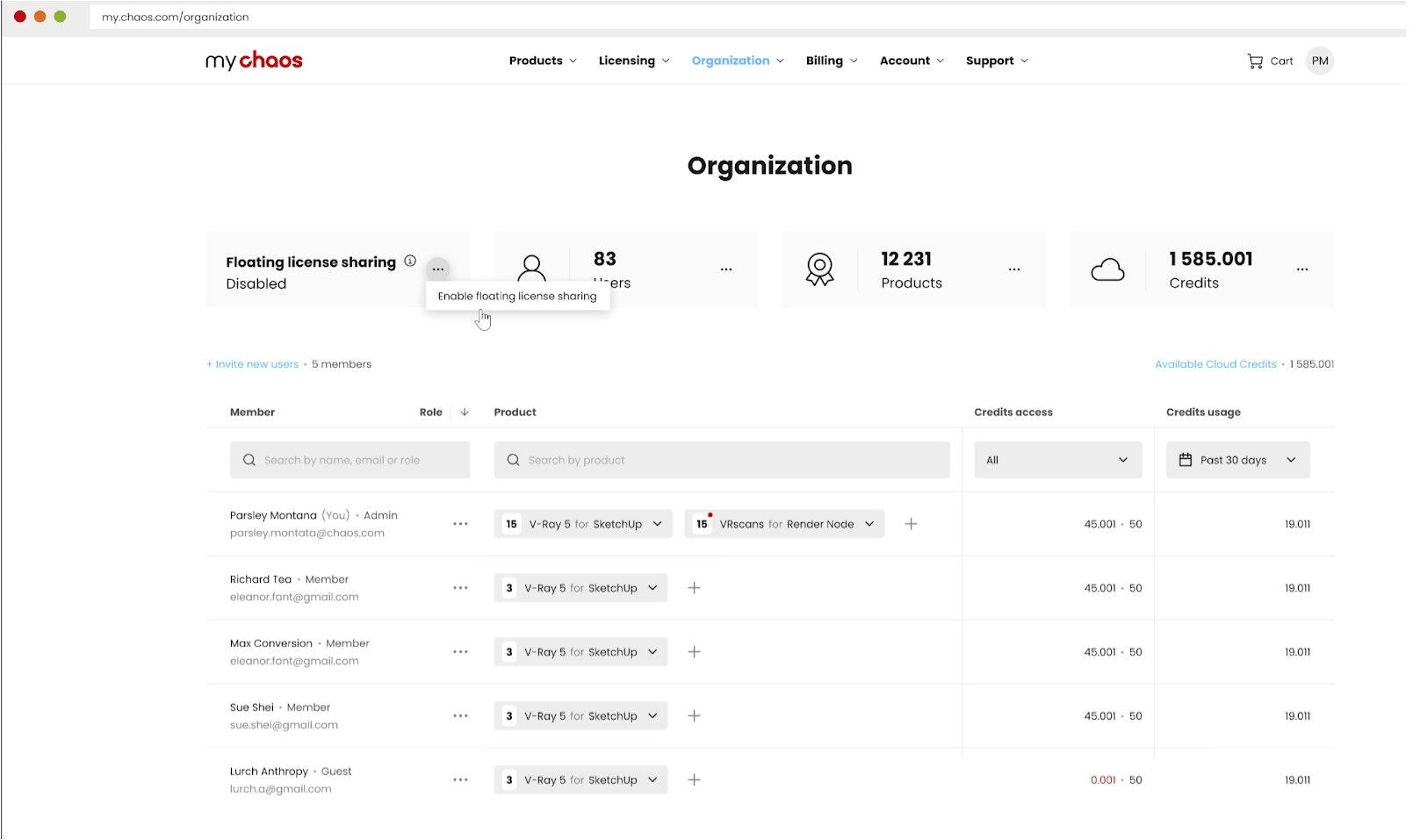Image resolution: width=1420 pixels, height=840 pixels.
Task: Click the Role column header
Action: click(x=430, y=412)
